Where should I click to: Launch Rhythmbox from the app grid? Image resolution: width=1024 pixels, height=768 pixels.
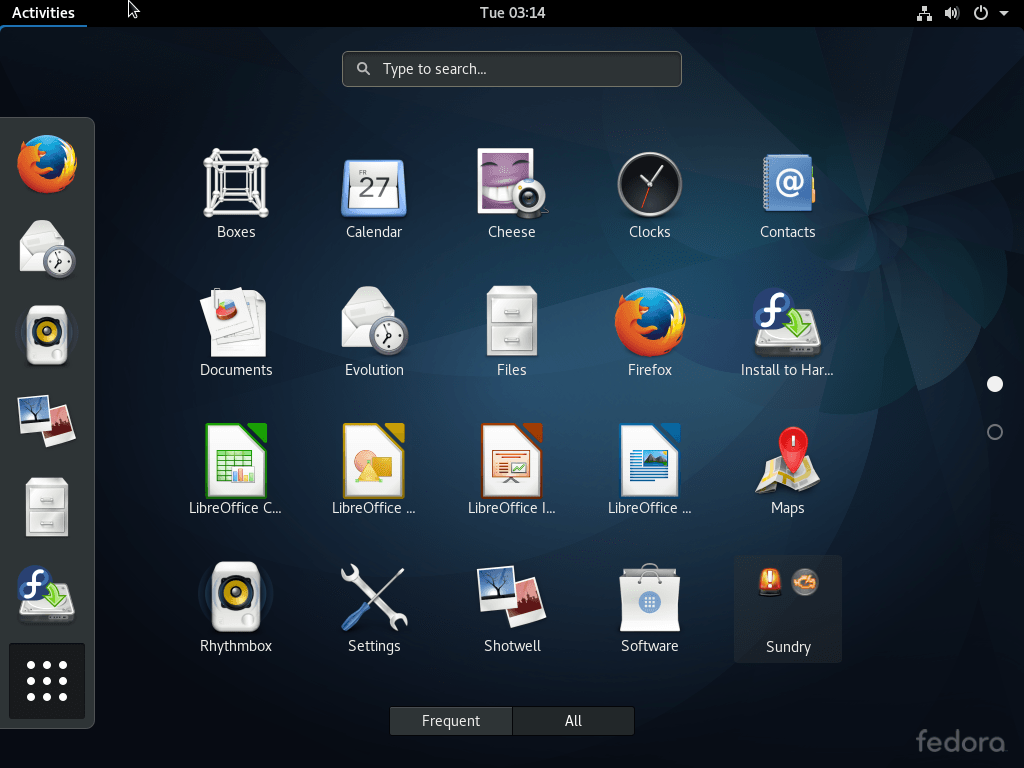click(236, 607)
